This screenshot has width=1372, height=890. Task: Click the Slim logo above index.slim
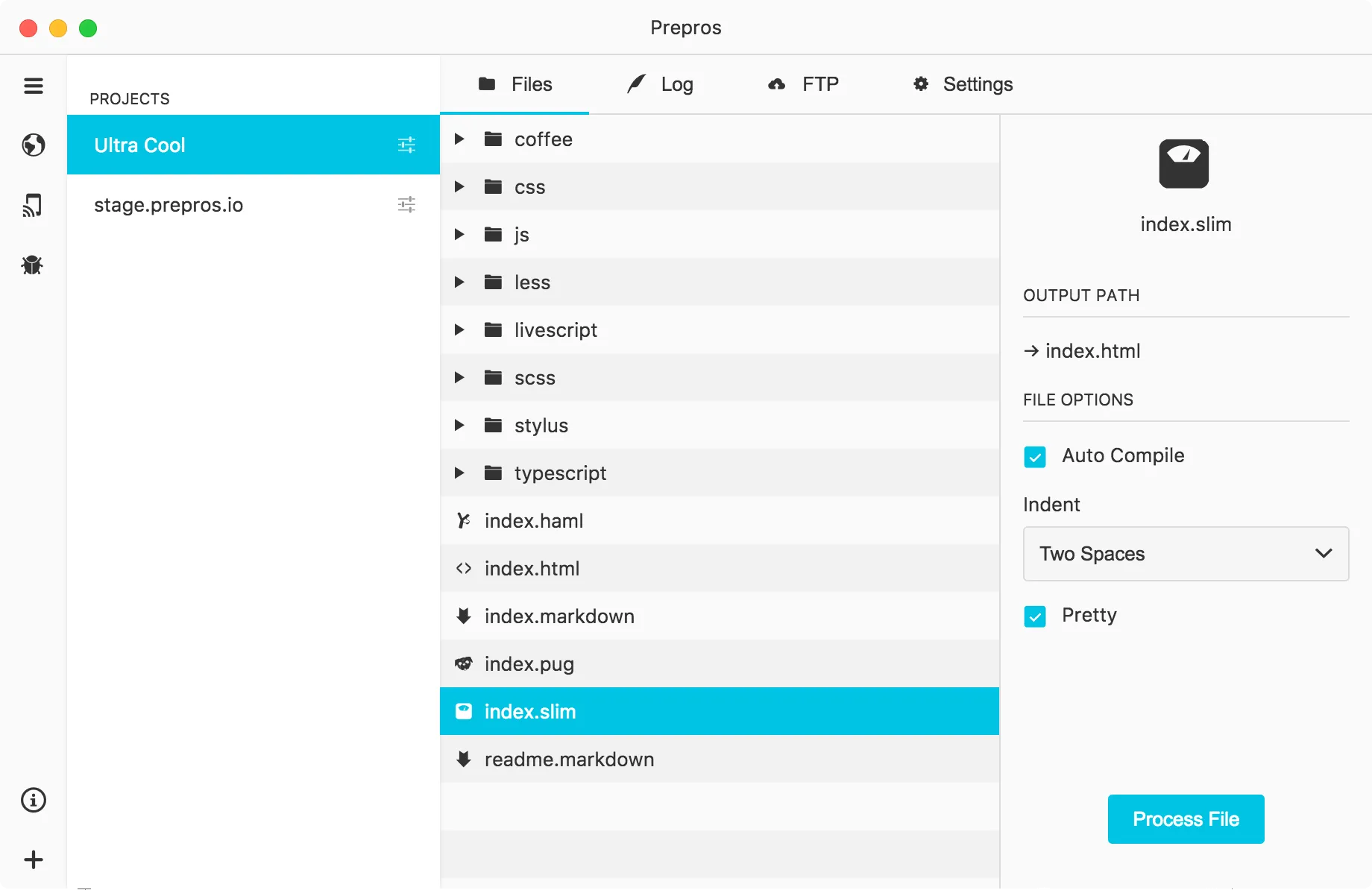(1184, 163)
